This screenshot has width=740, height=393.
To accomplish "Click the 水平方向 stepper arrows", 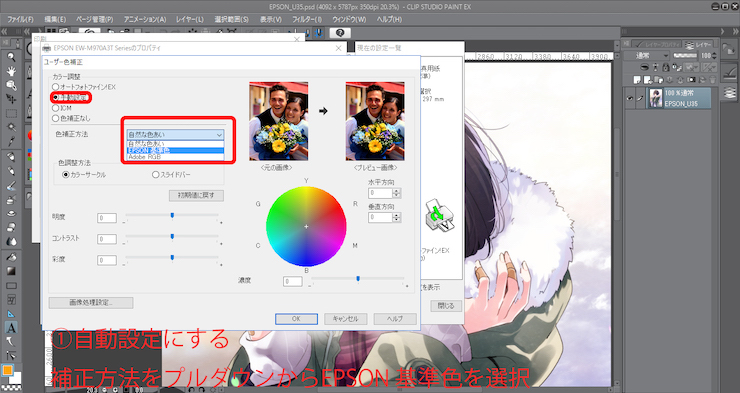I will [x=396, y=193].
